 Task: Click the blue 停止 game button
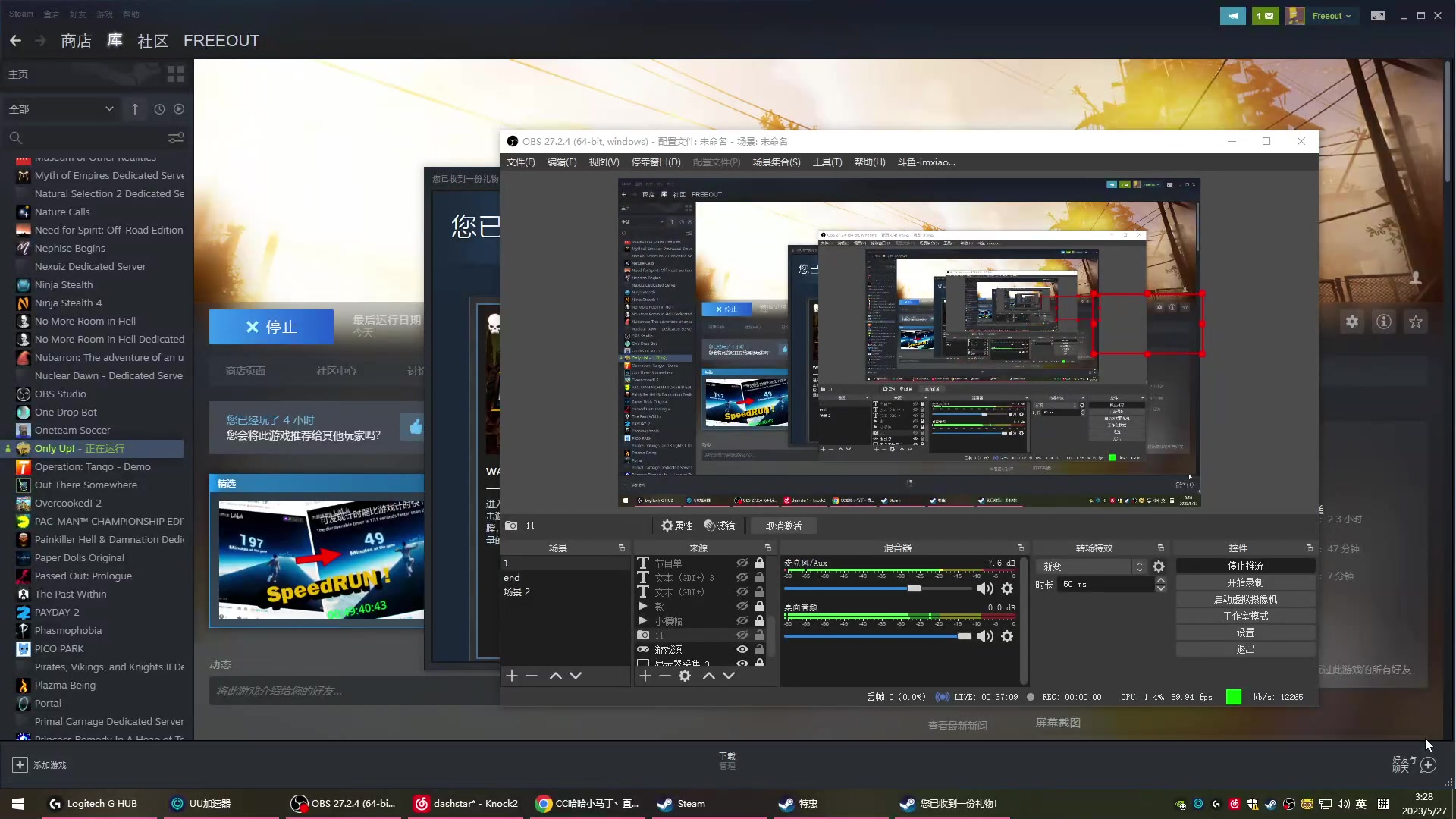271,327
